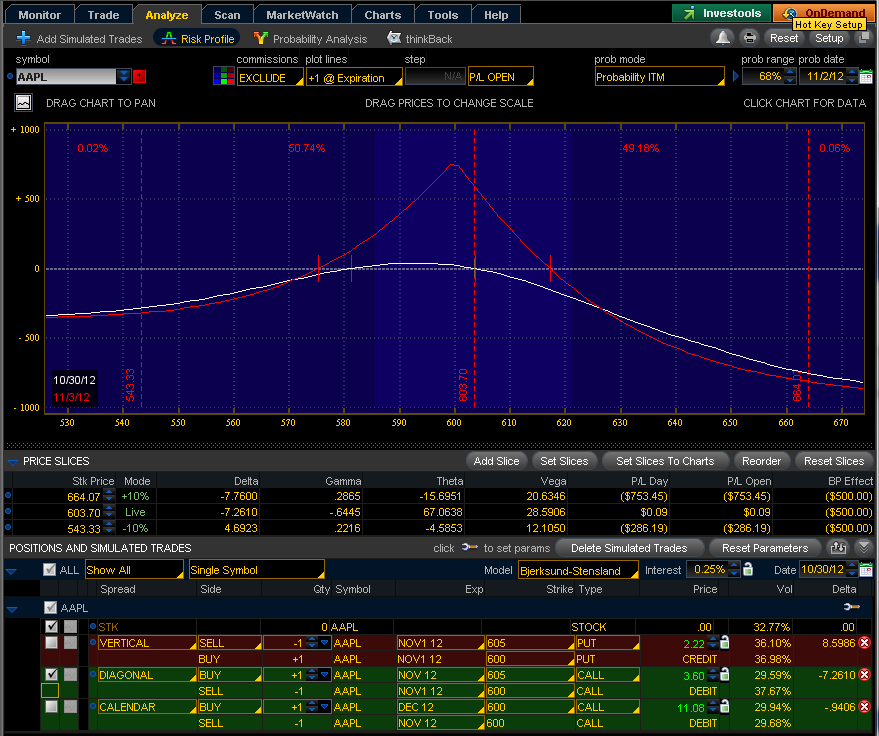Open prob date calendar icon

click(x=866, y=76)
